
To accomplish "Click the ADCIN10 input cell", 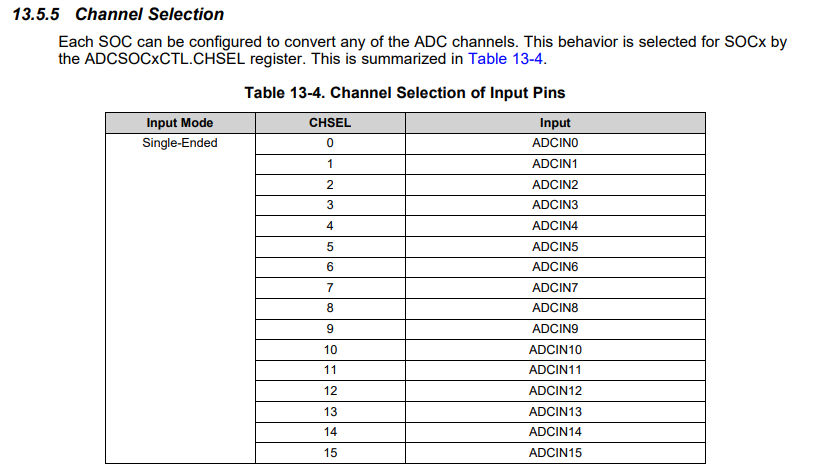I will (555, 350).
